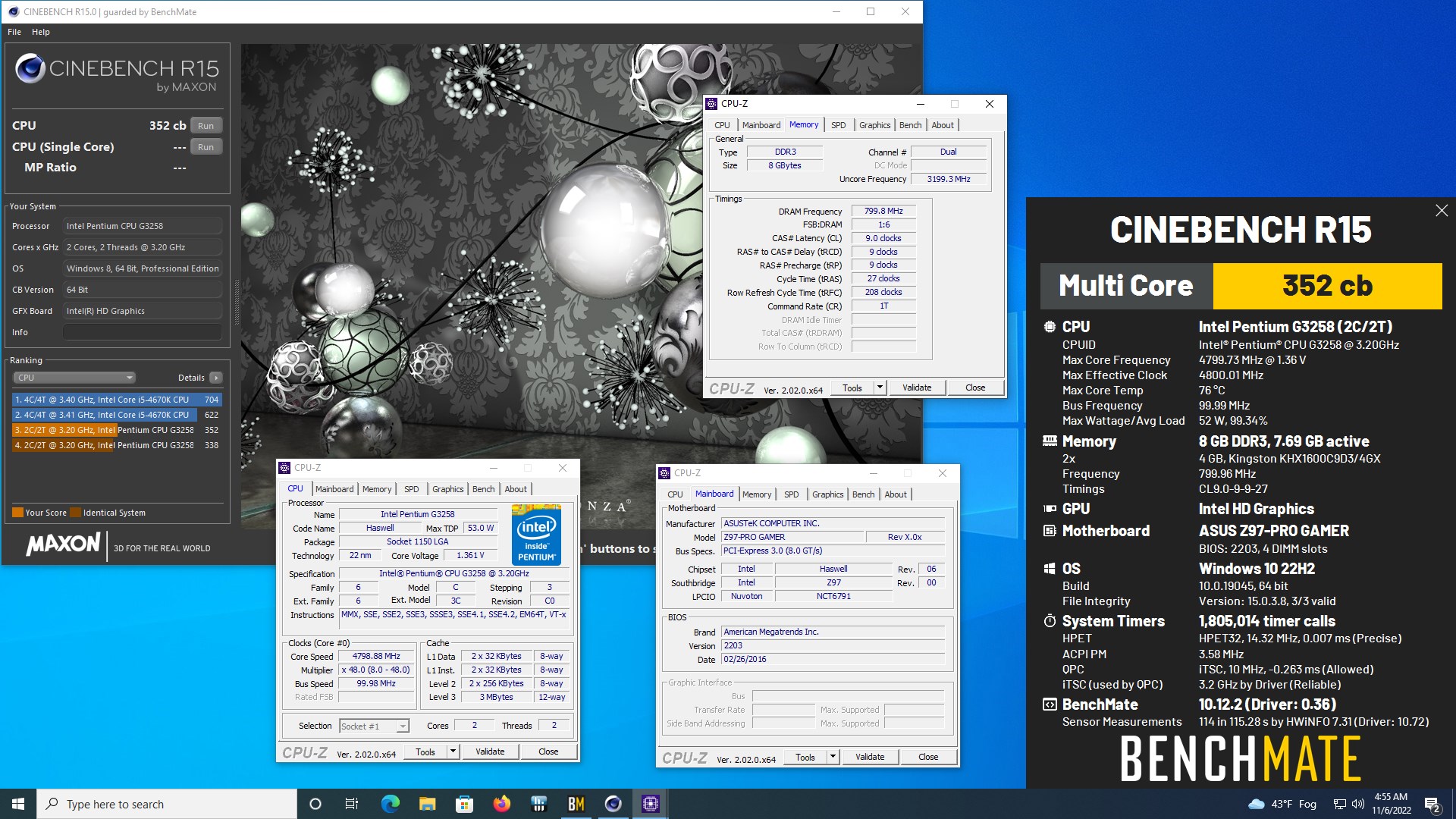Click Memory tab in Mainboard CPU-Z window
This screenshot has width=1456, height=819.
757,494
